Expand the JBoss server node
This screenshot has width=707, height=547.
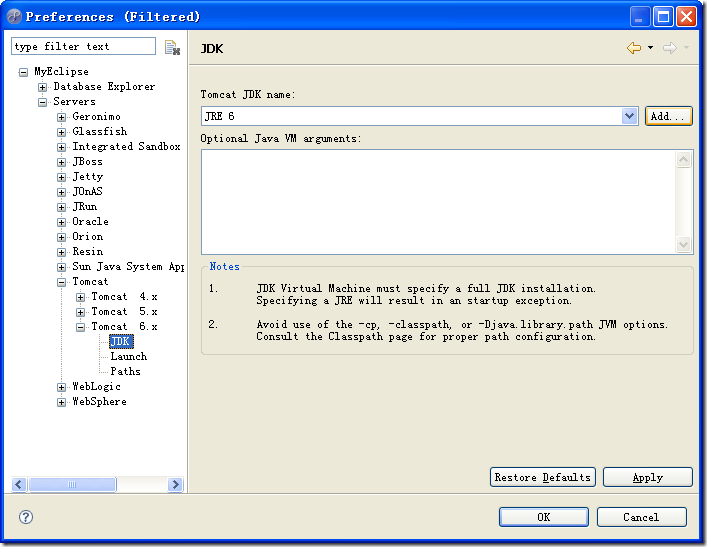click(x=61, y=162)
